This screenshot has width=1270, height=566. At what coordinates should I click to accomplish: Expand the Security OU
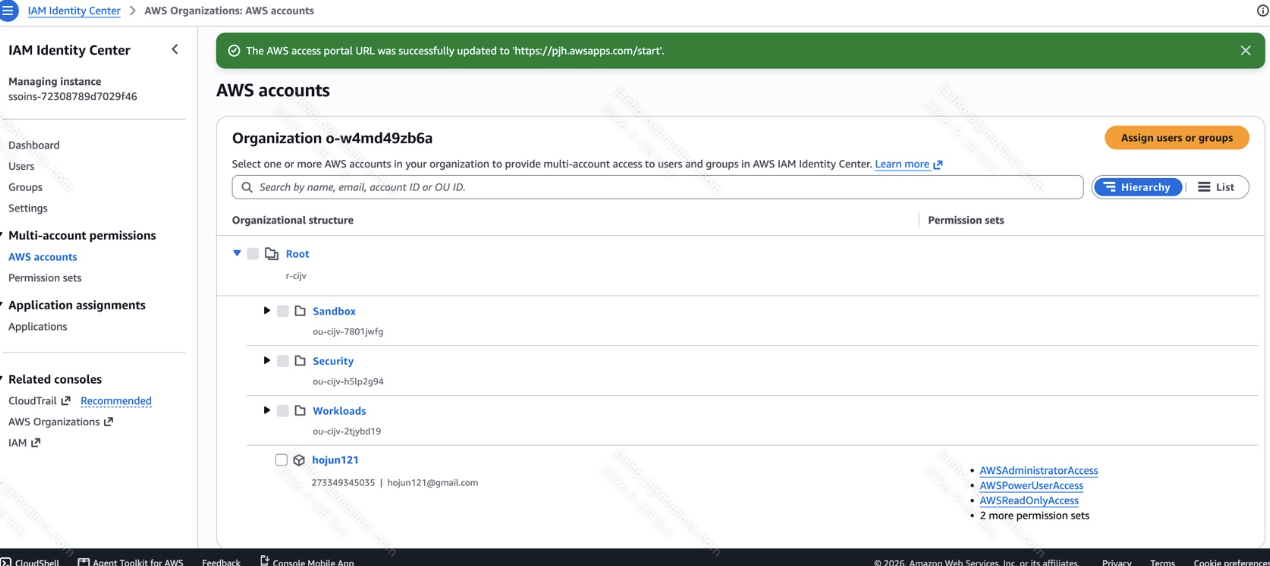(x=267, y=360)
